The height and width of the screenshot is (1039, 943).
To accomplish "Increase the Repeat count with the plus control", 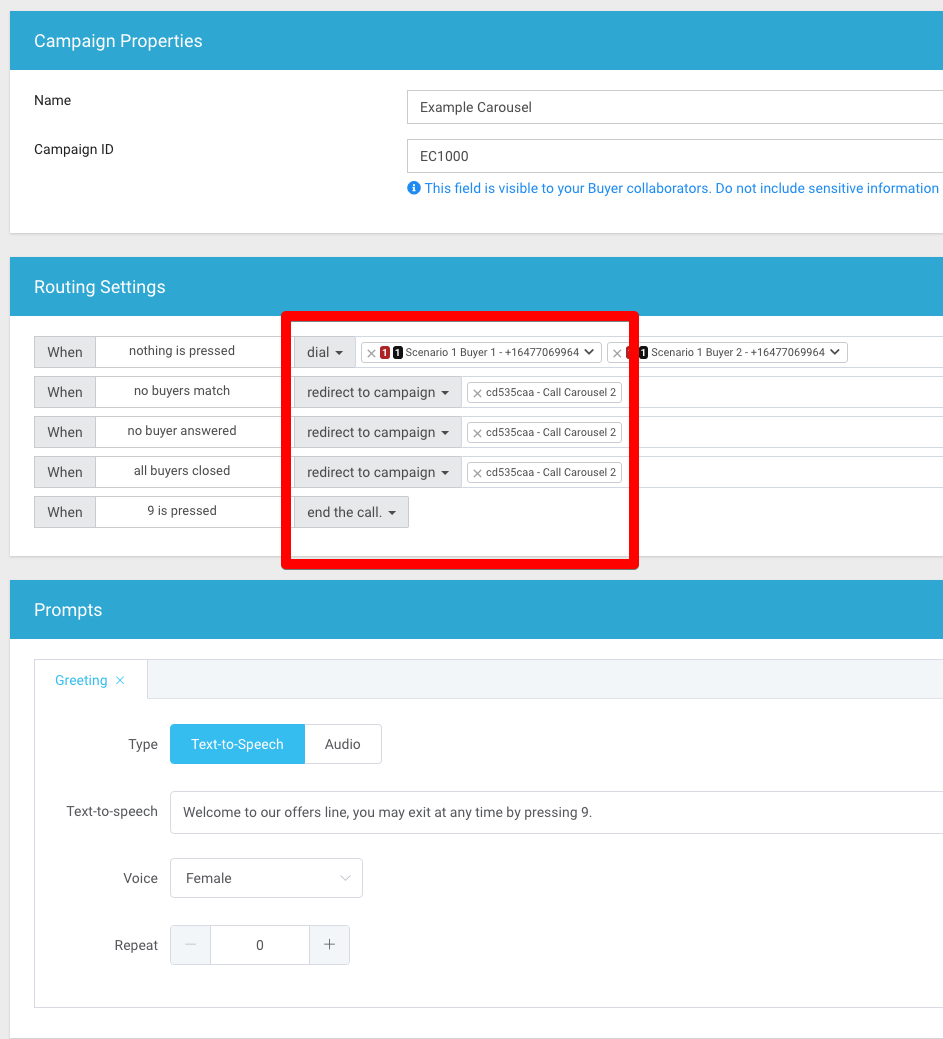I will tap(329, 944).
